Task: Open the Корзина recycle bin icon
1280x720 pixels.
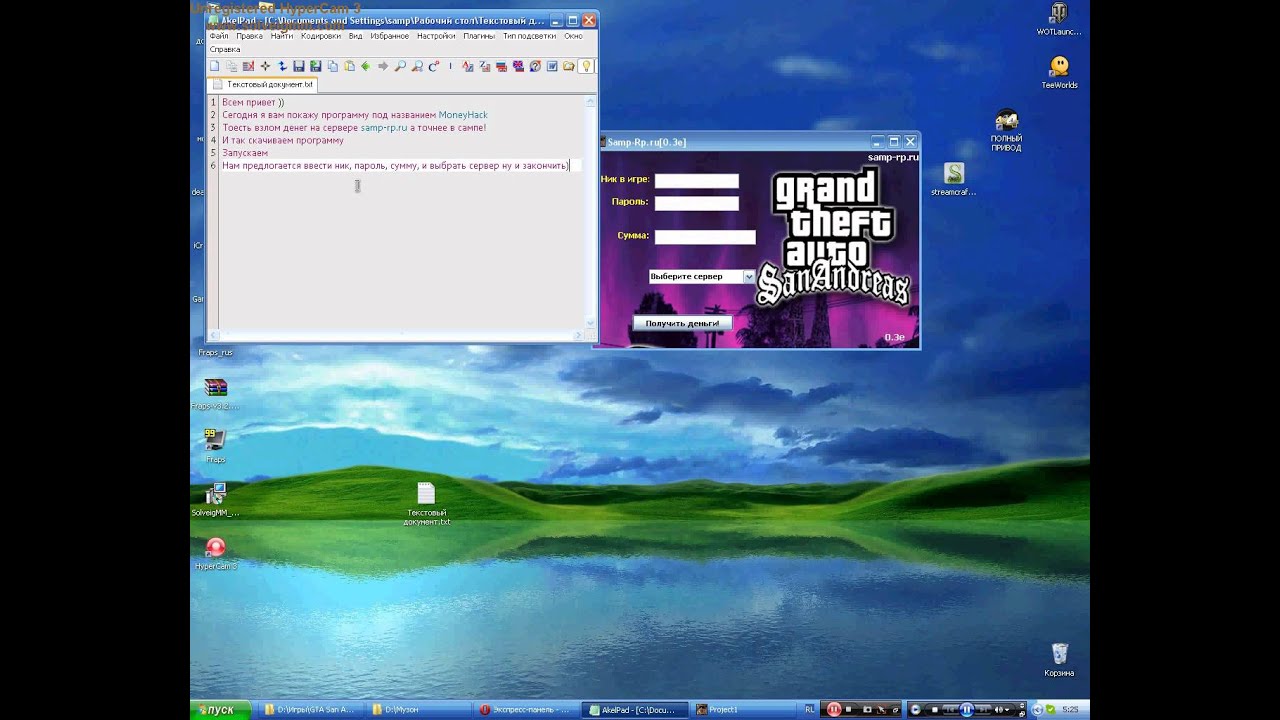Action: tap(1059, 660)
